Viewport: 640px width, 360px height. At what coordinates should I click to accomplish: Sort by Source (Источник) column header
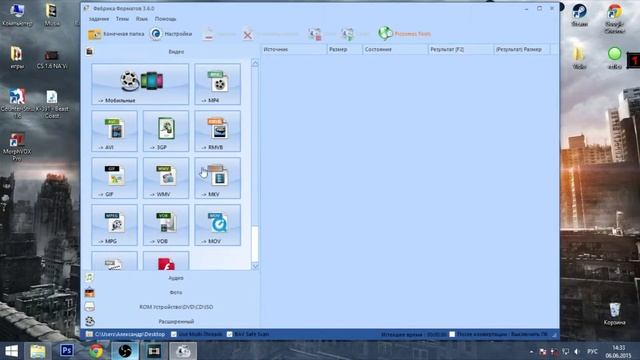coord(294,49)
